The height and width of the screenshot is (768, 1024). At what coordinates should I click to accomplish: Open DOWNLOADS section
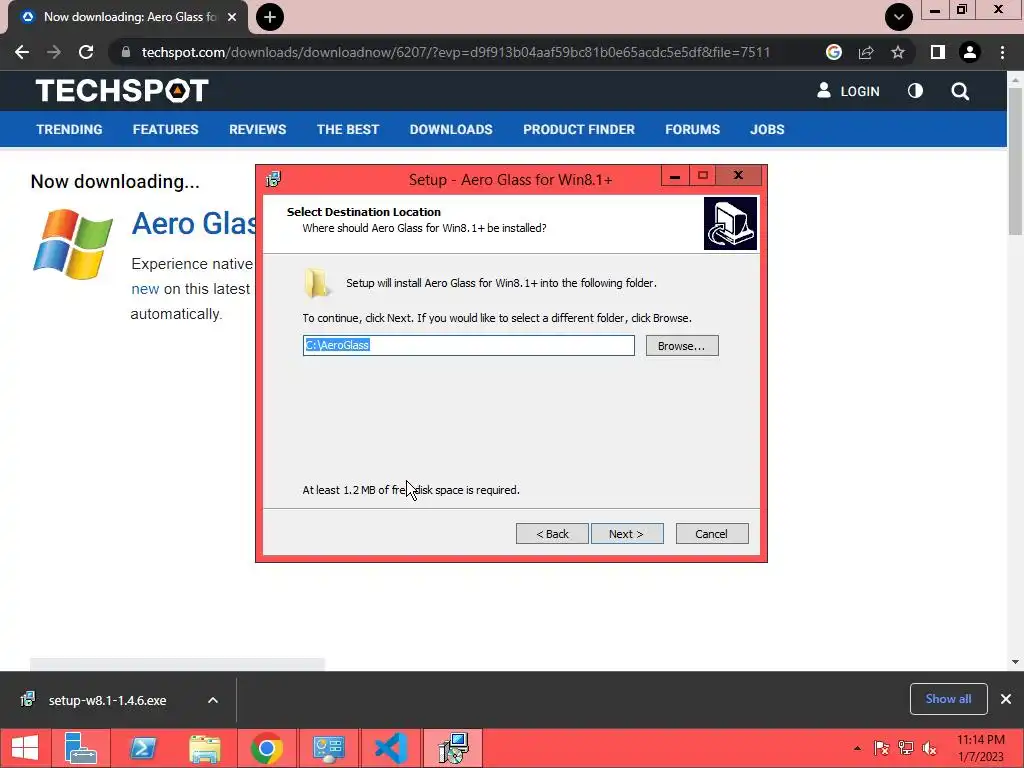[x=451, y=129]
